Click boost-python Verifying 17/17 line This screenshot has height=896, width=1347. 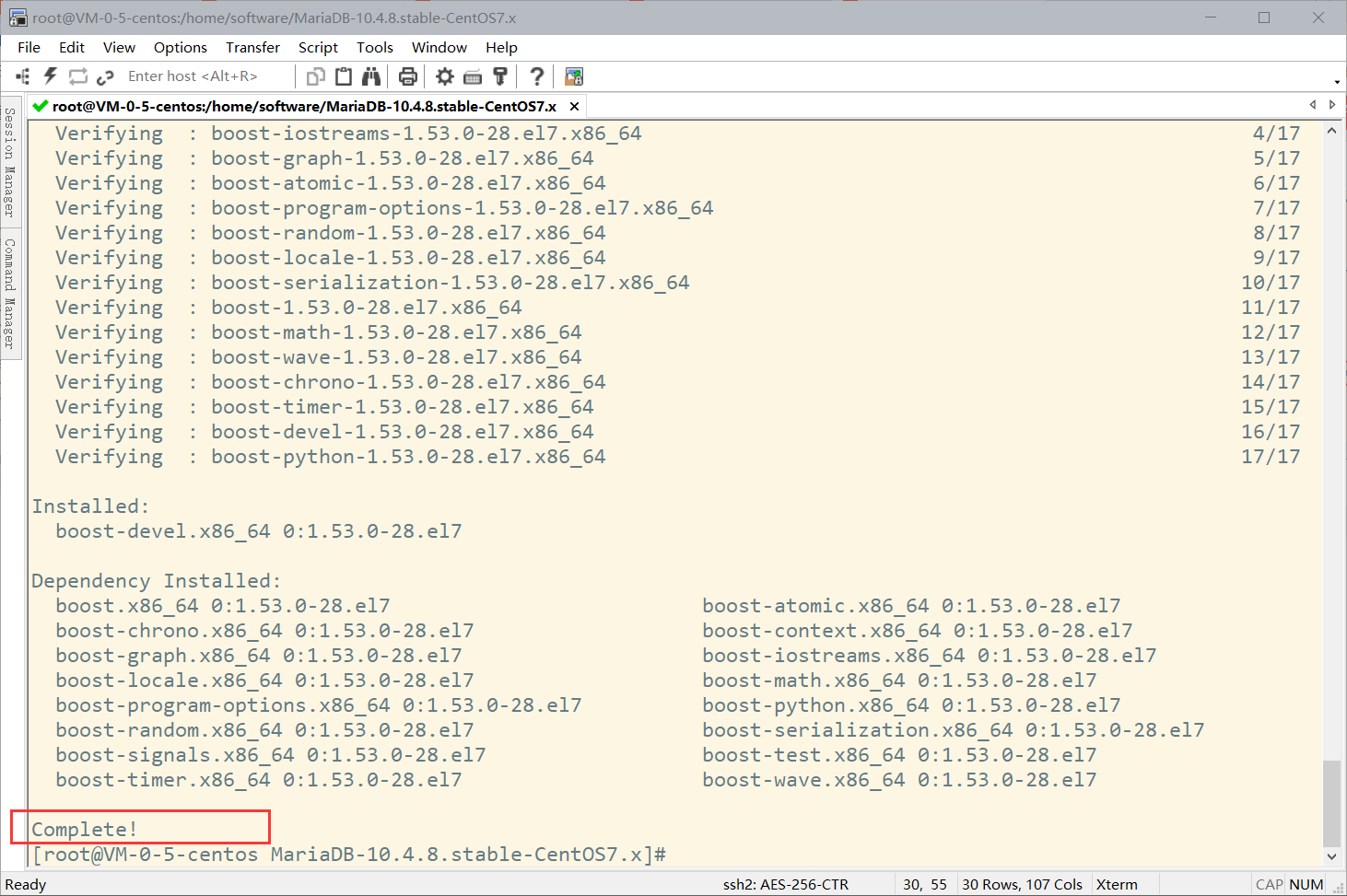(x=677, y=457)
